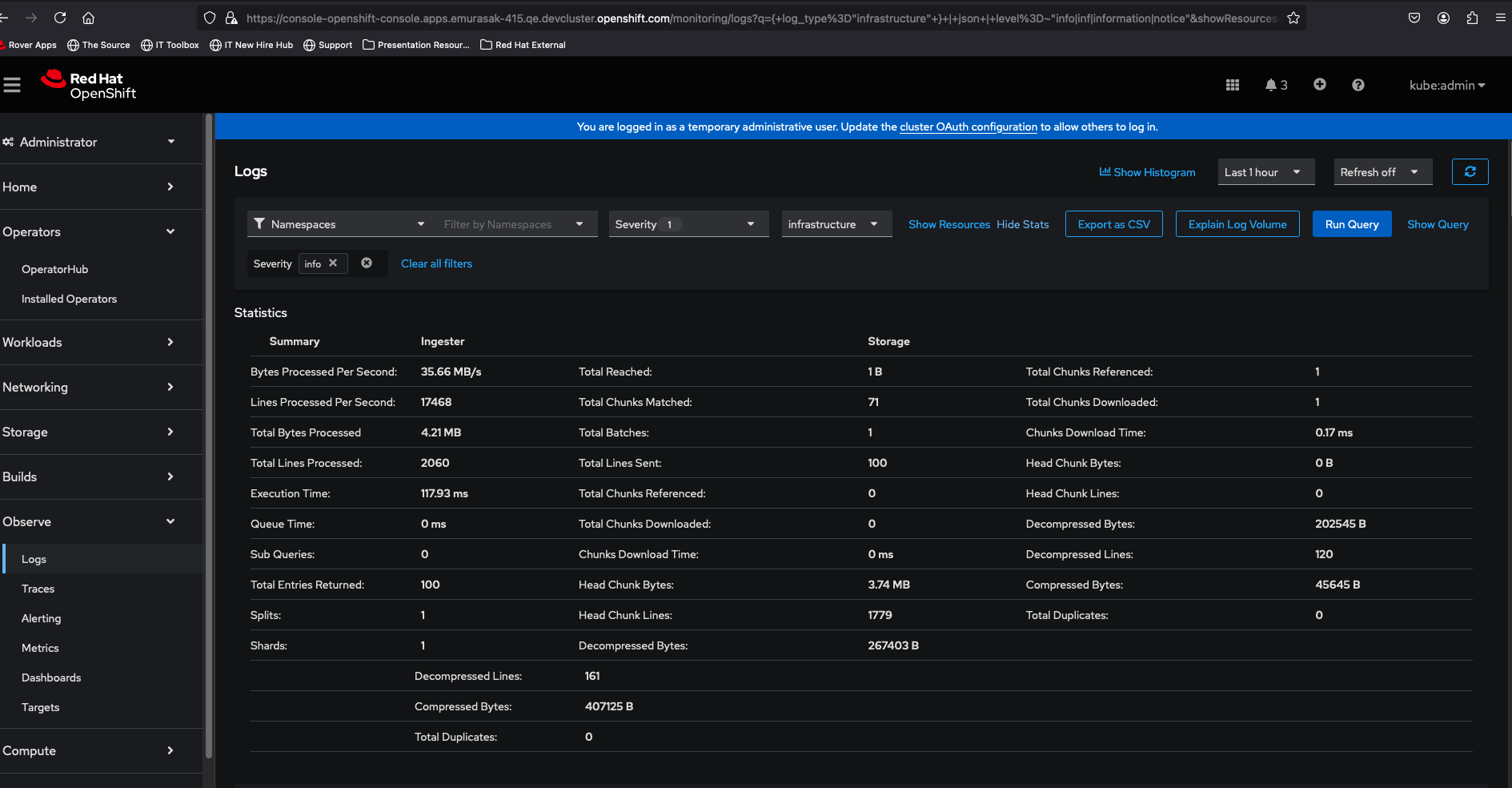Bookmark this page with star icon
The width and height of the screenshot is (1512, 788).
pos(1293,18)
